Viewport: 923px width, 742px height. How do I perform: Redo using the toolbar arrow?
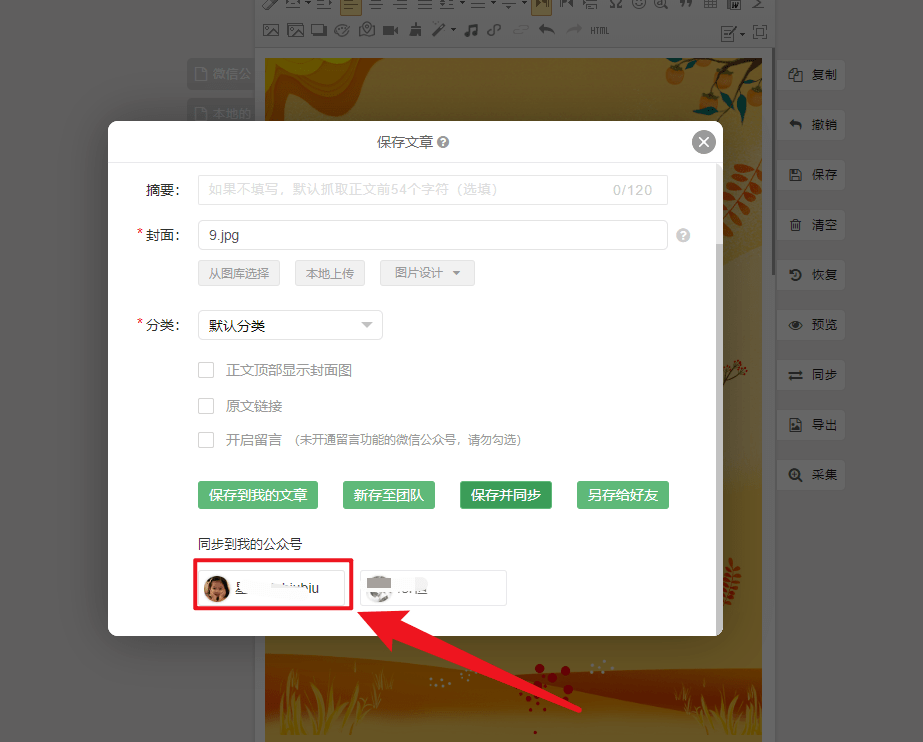(x=574, y=29)
